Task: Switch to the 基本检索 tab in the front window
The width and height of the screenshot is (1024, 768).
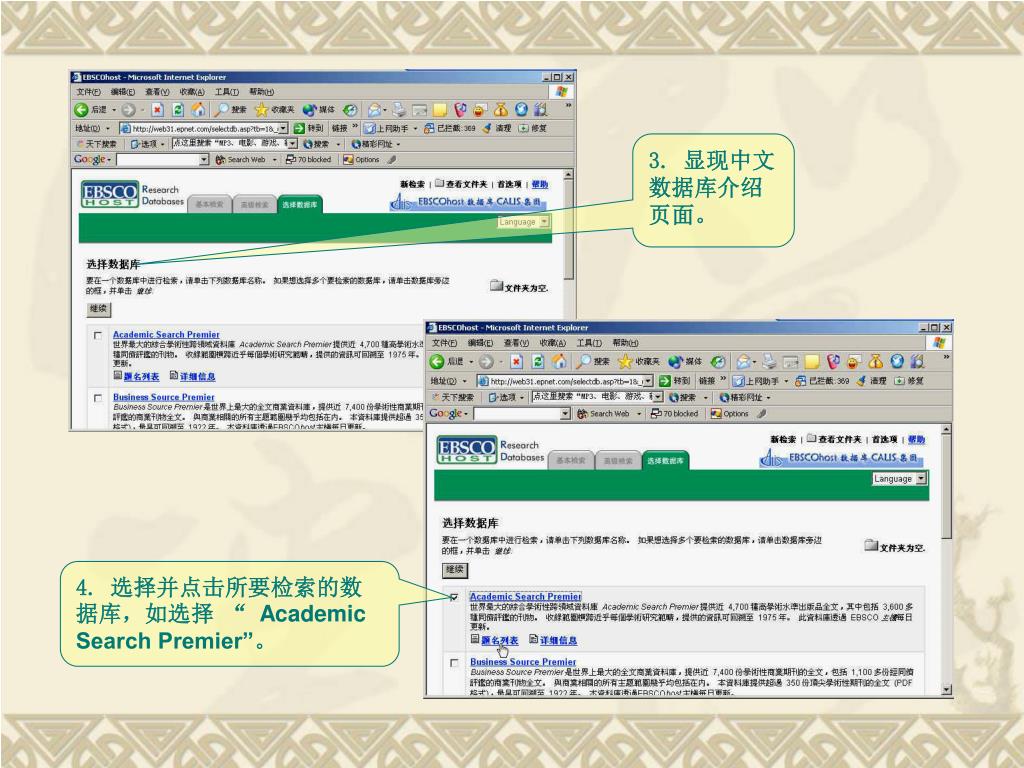Action: click(x=571, y=460)
